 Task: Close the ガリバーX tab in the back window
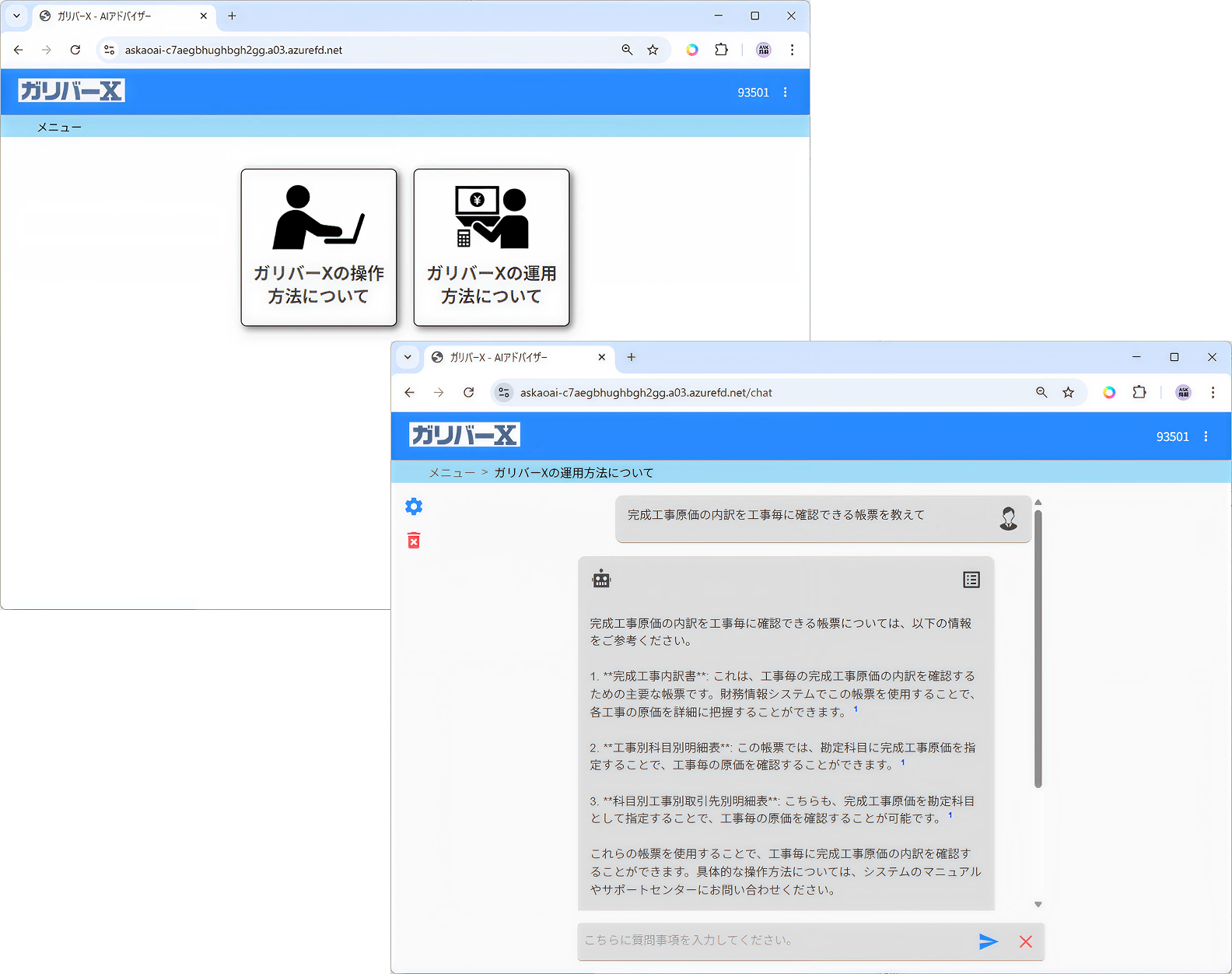pos(204,16)
